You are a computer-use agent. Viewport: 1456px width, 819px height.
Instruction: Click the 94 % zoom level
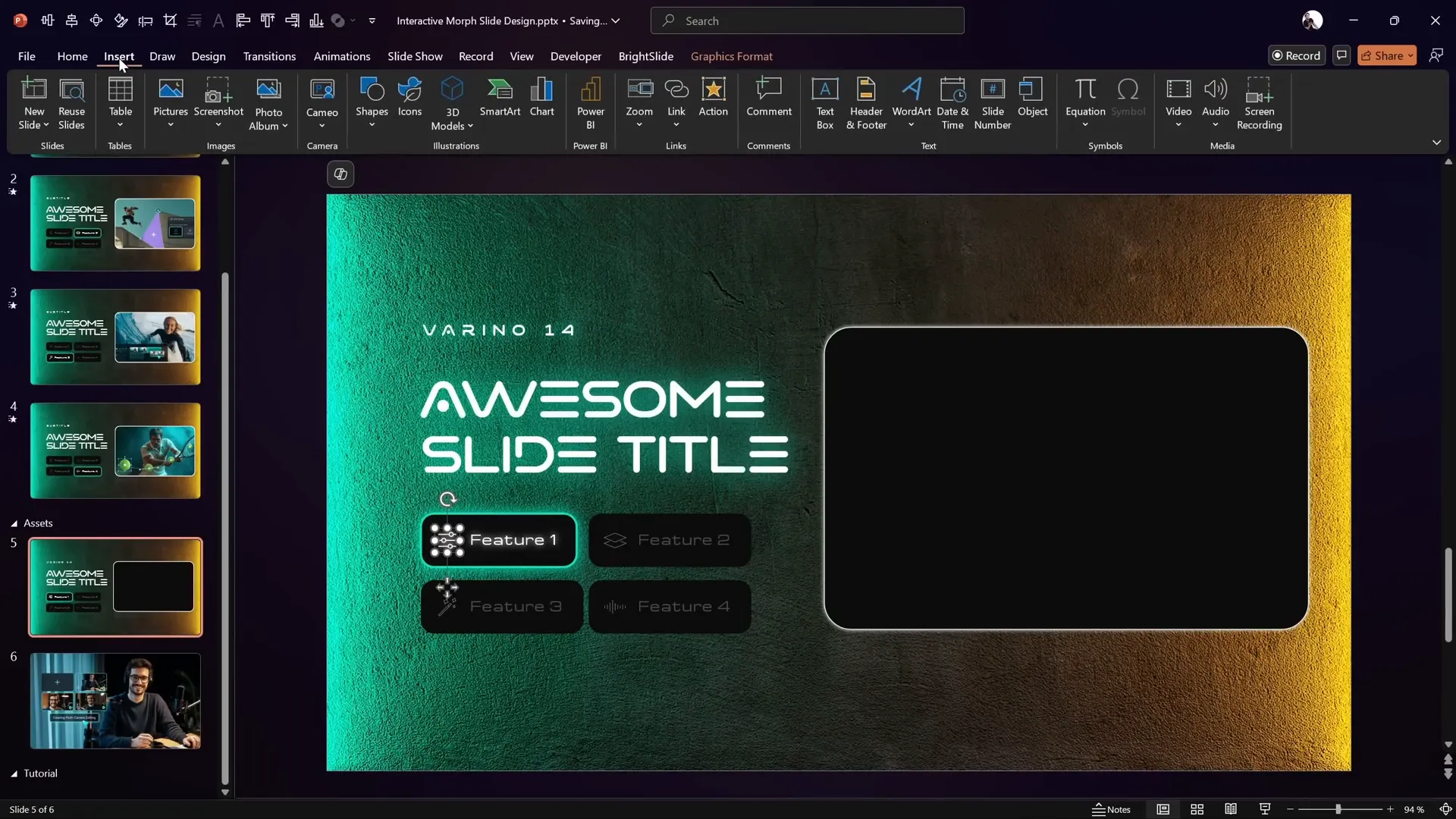click(1414, 809)
